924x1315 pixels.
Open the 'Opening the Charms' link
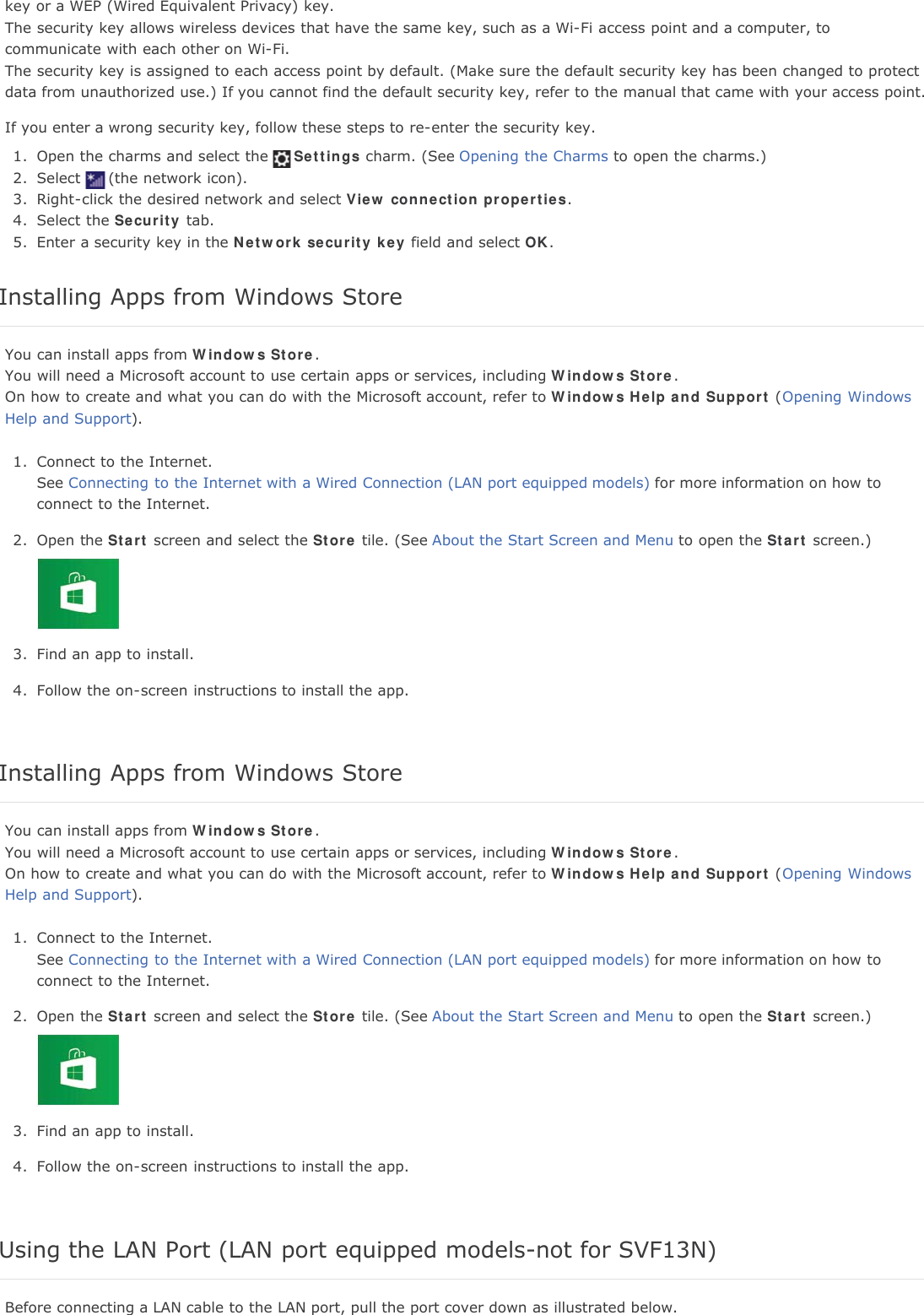coord(533,156)
